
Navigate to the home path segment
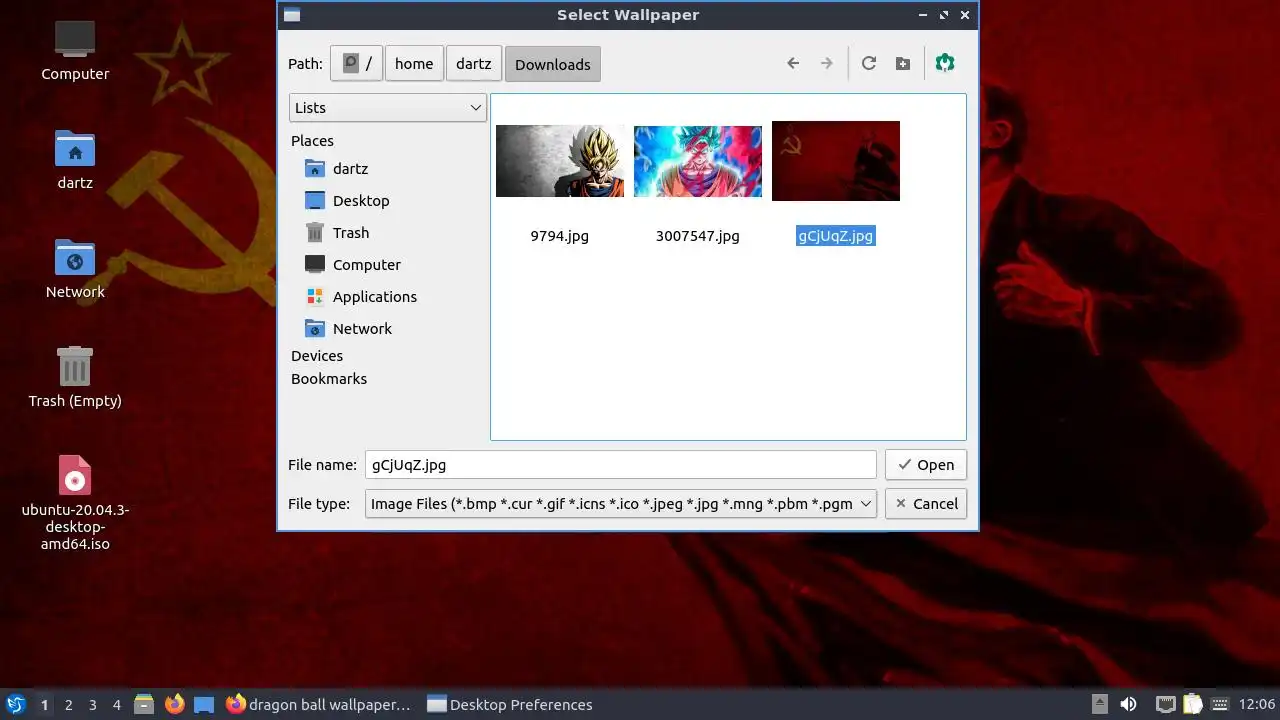[x=414, y=64]
